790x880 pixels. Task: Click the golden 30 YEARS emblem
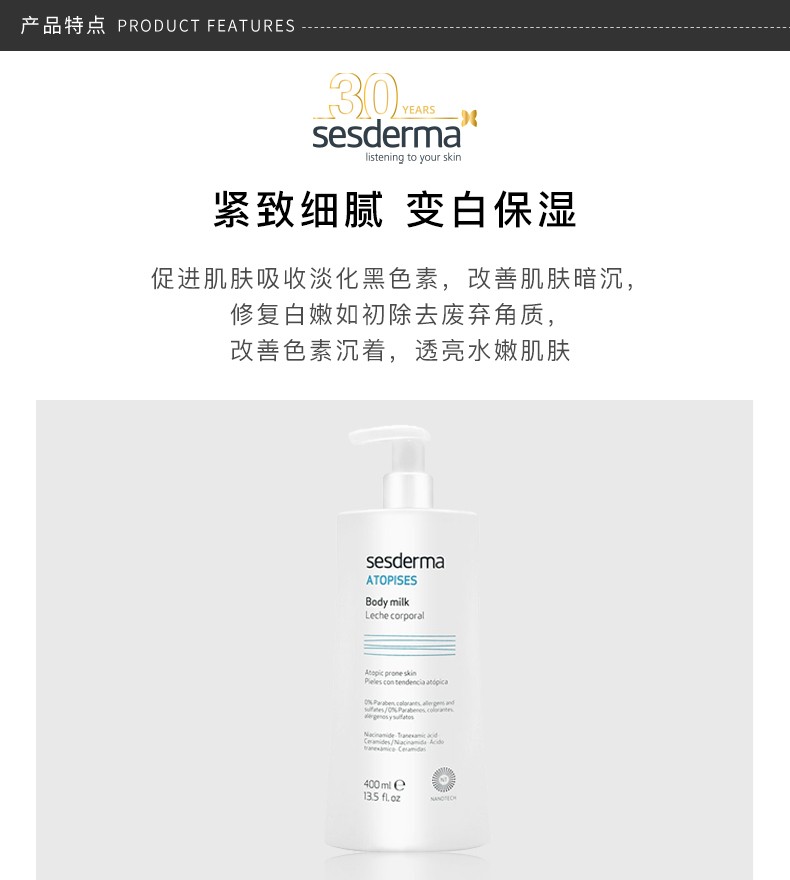tap(382, 96)
